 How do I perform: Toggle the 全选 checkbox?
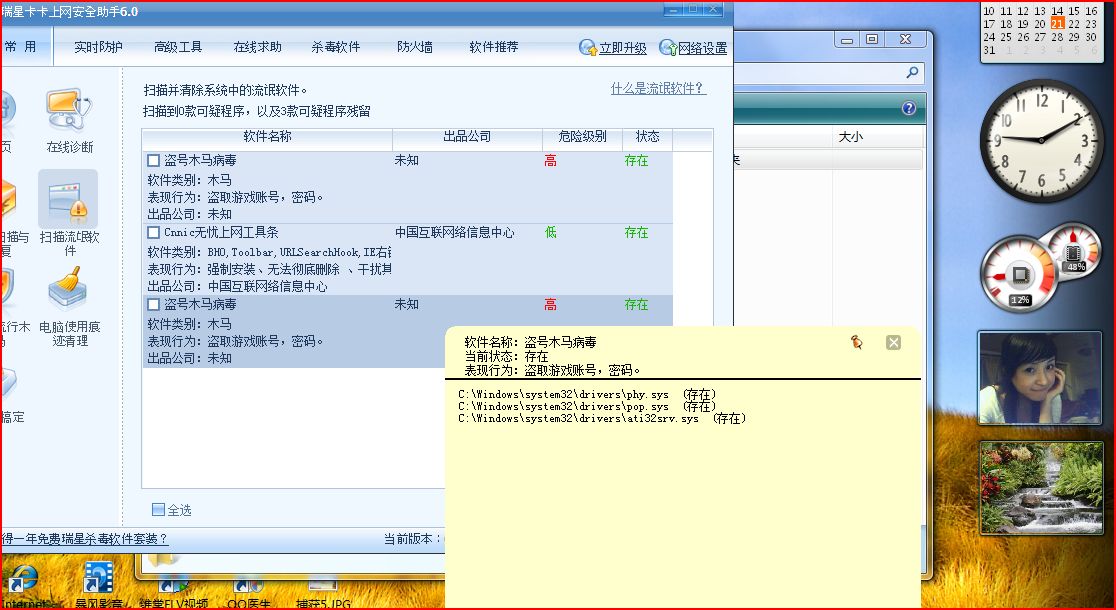pos(158,510)
